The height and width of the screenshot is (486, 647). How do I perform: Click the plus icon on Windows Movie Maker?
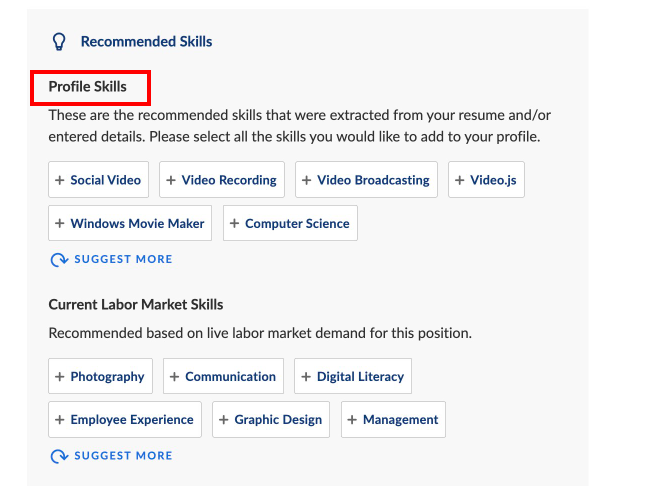pyautogui.click(x=60, y=223)
